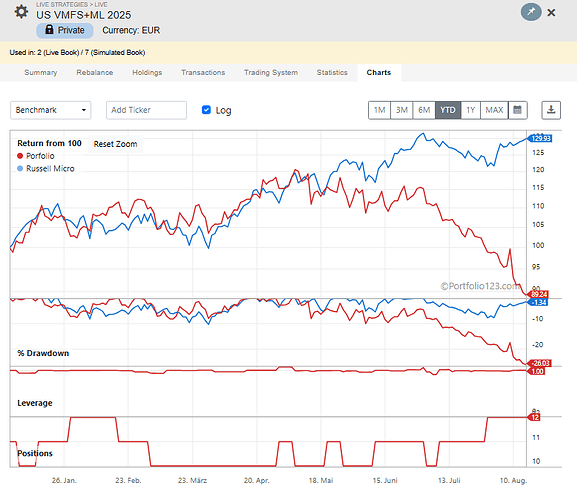Open the Transactions tab

coord(203,72)
